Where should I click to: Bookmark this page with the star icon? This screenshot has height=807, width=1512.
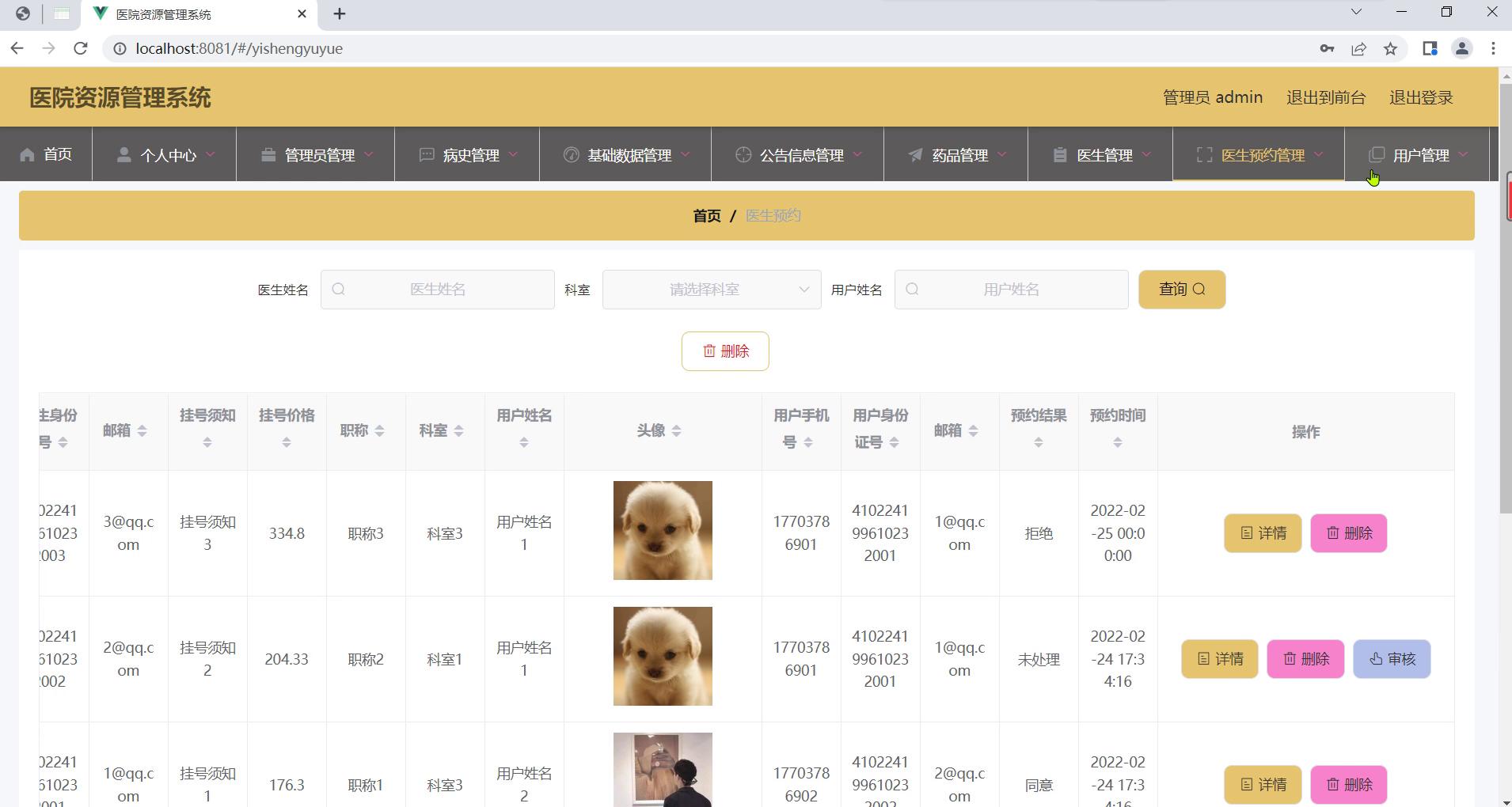pos(1390,49)
